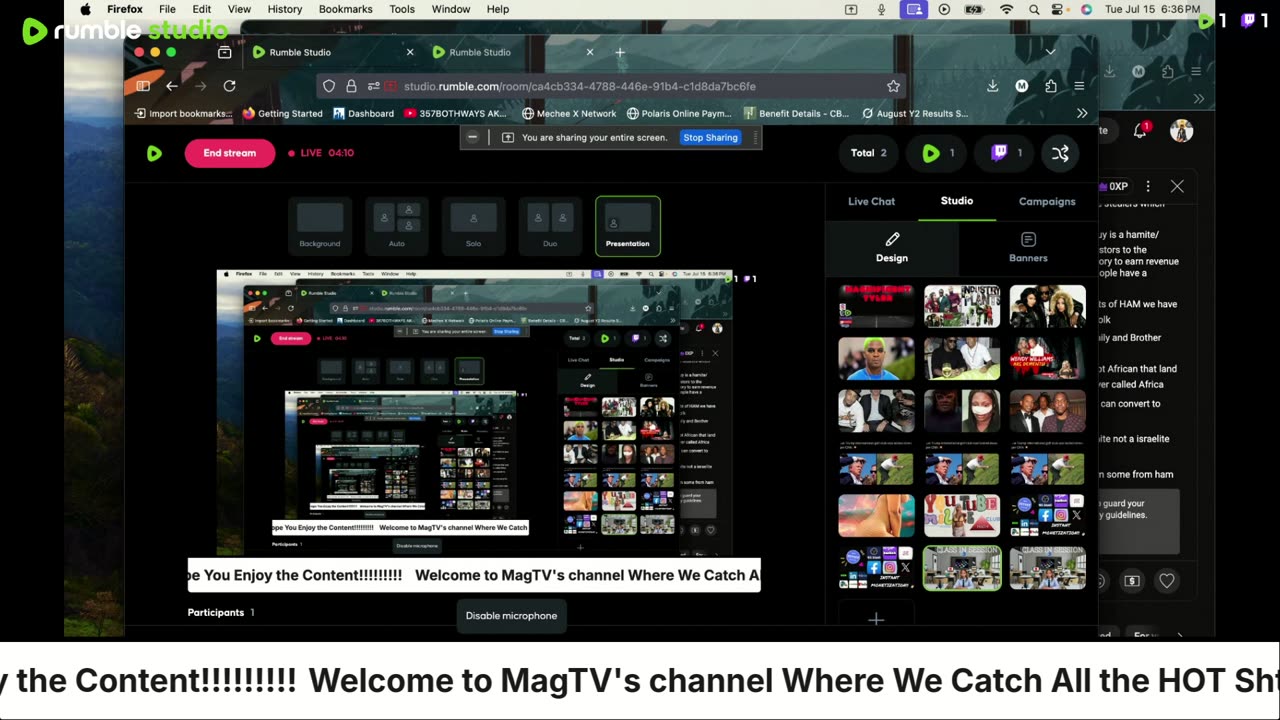
Task: Click the Firefox account M avatar
Action: click(1021, 86)
